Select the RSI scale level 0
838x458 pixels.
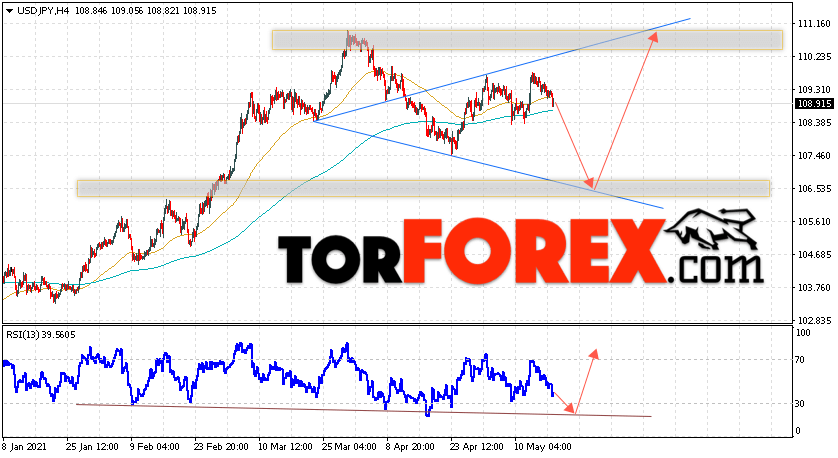click(798, 431)
